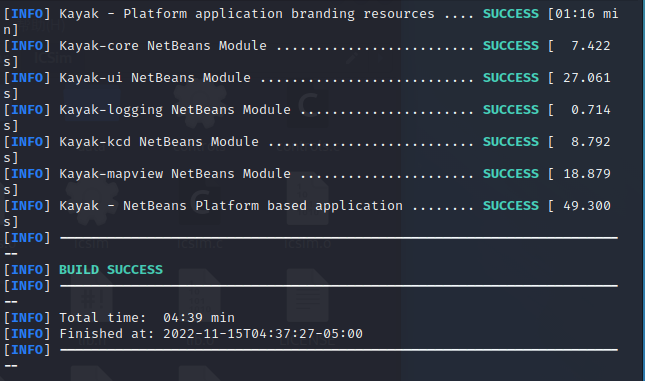645x381 pixels.
Task: Click SUCCESS on the Kayak-core line
Action: pyautogui.click(x=510, y=46)
